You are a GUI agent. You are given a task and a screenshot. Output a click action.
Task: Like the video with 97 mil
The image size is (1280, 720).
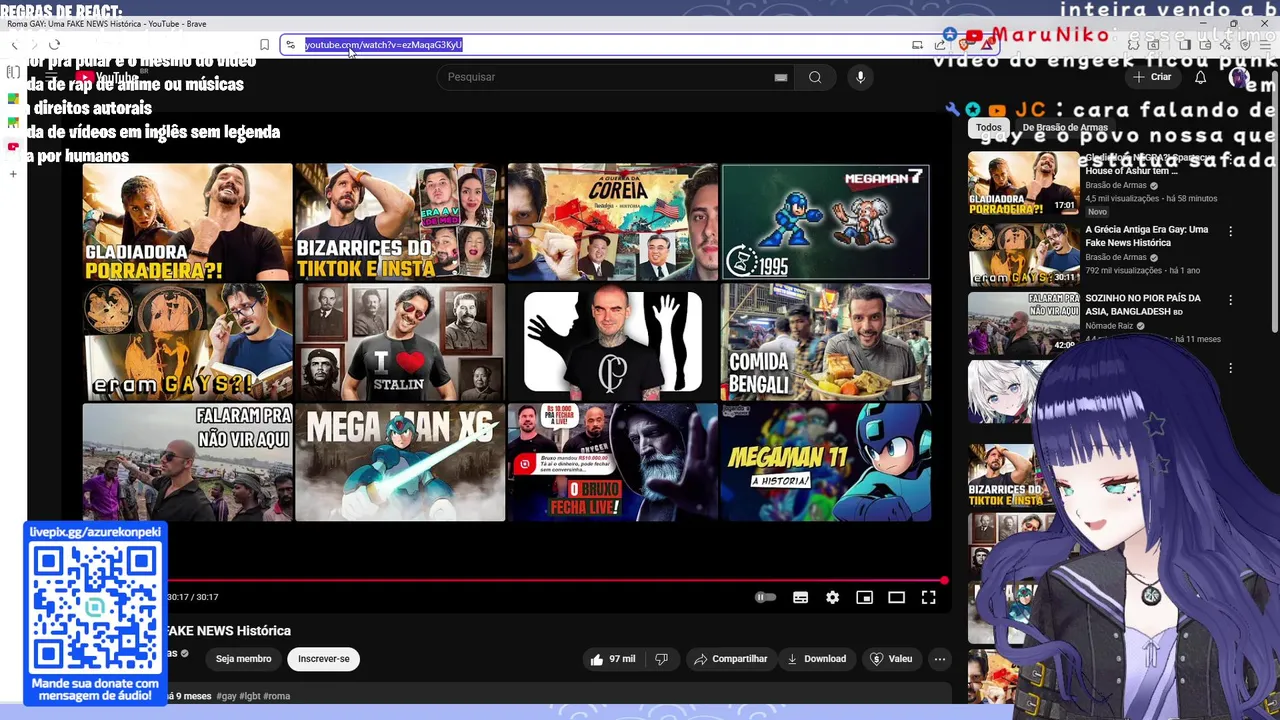[614, 659]
